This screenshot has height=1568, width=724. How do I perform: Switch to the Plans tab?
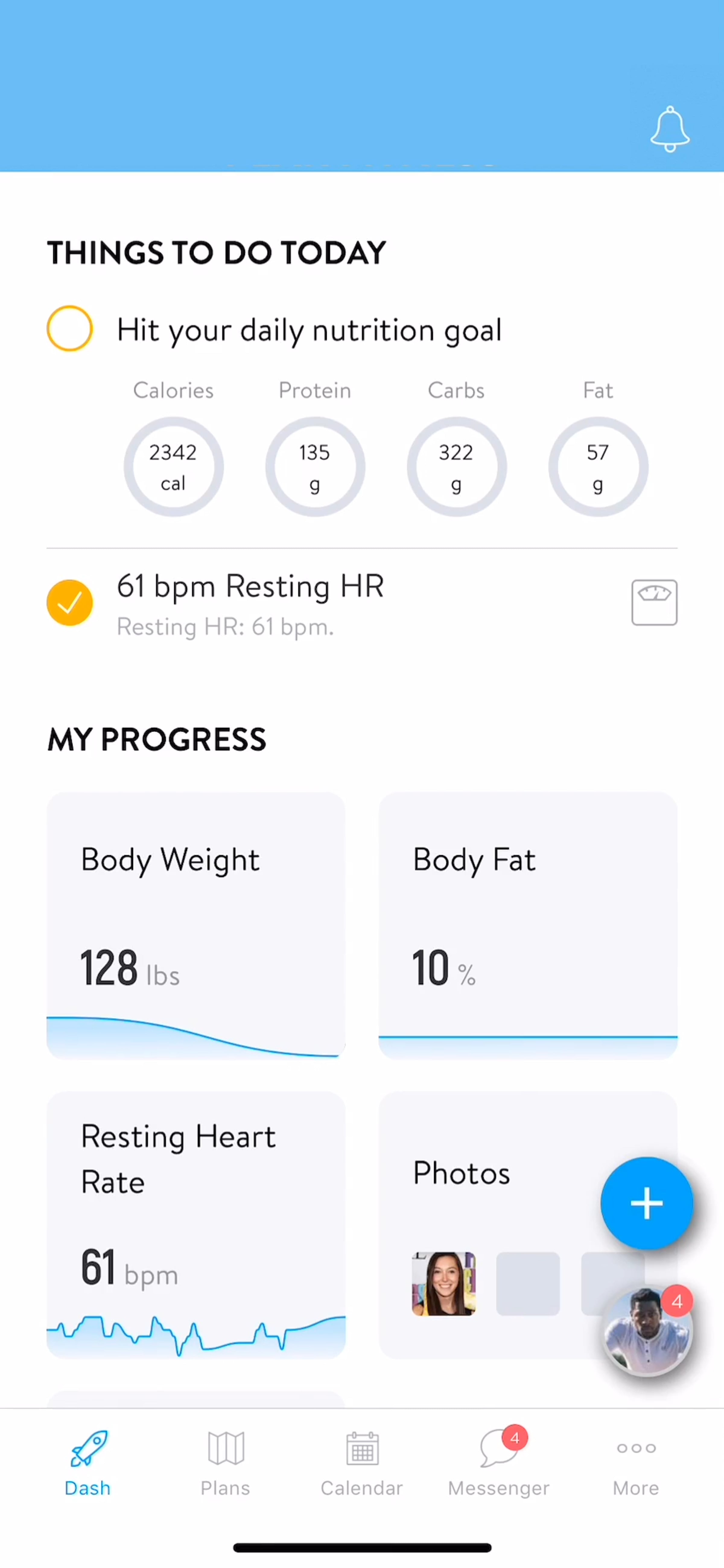[225, 1463]
